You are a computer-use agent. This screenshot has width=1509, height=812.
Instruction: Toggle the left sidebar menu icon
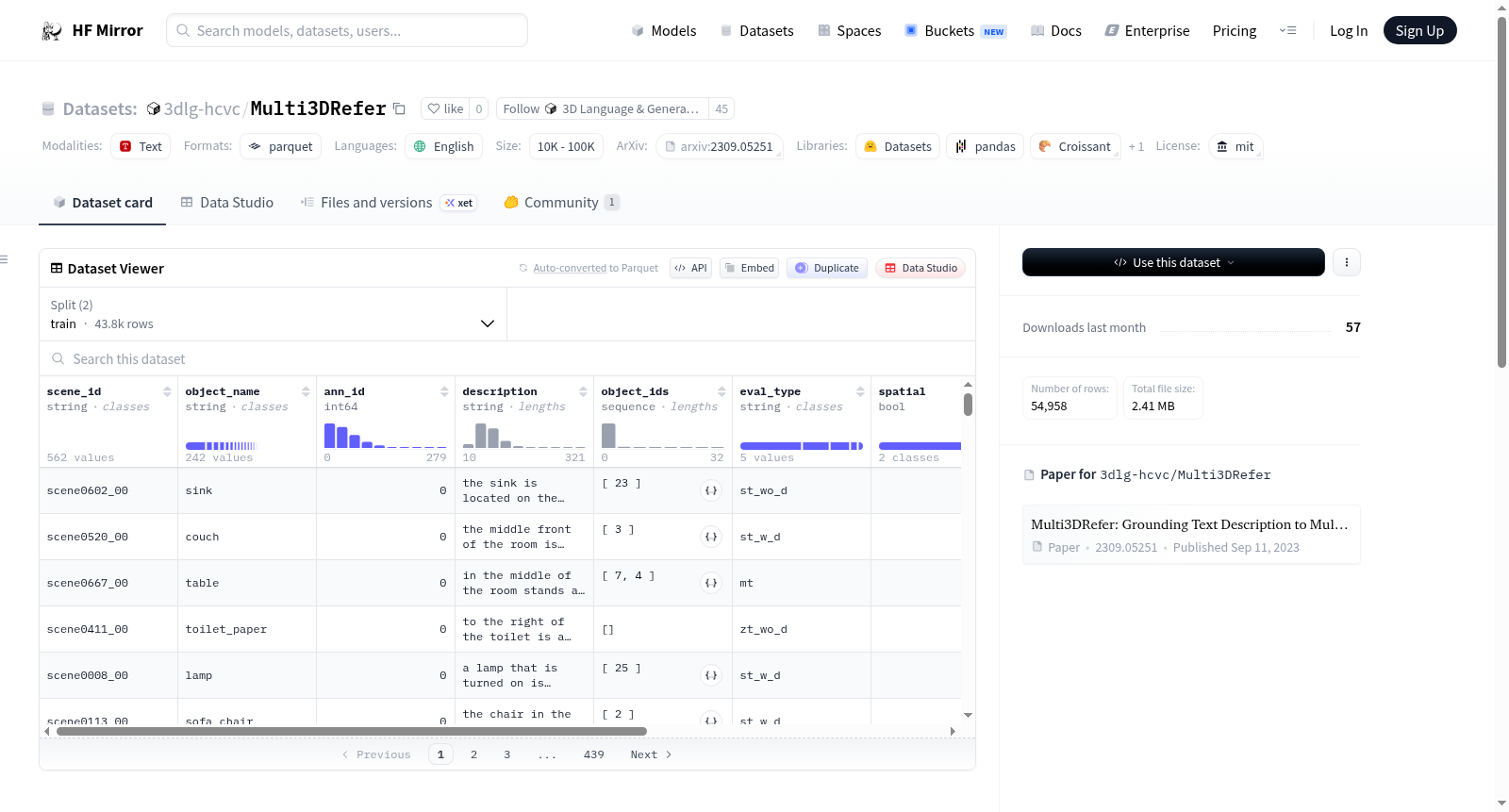(4, 259)
